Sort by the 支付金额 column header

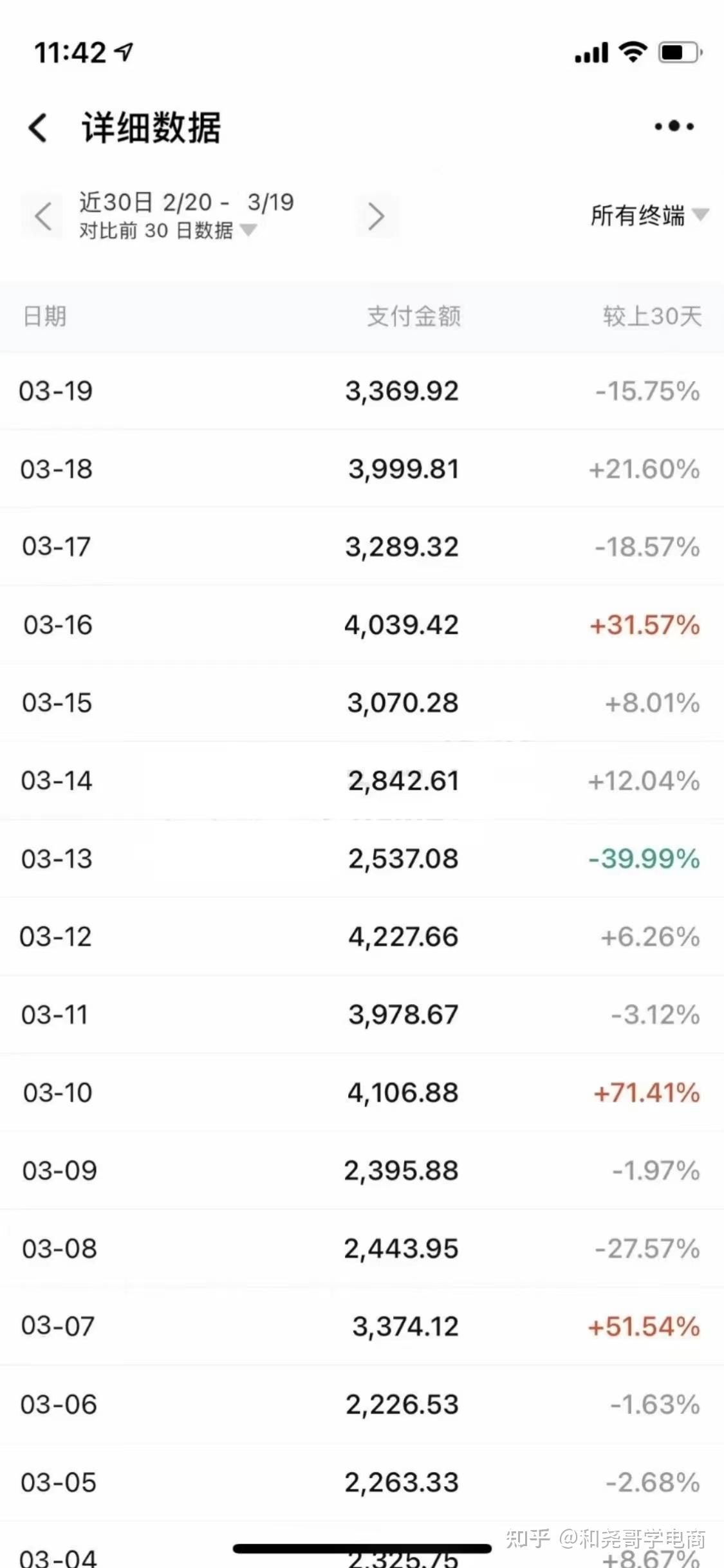(x=414, y=316)
